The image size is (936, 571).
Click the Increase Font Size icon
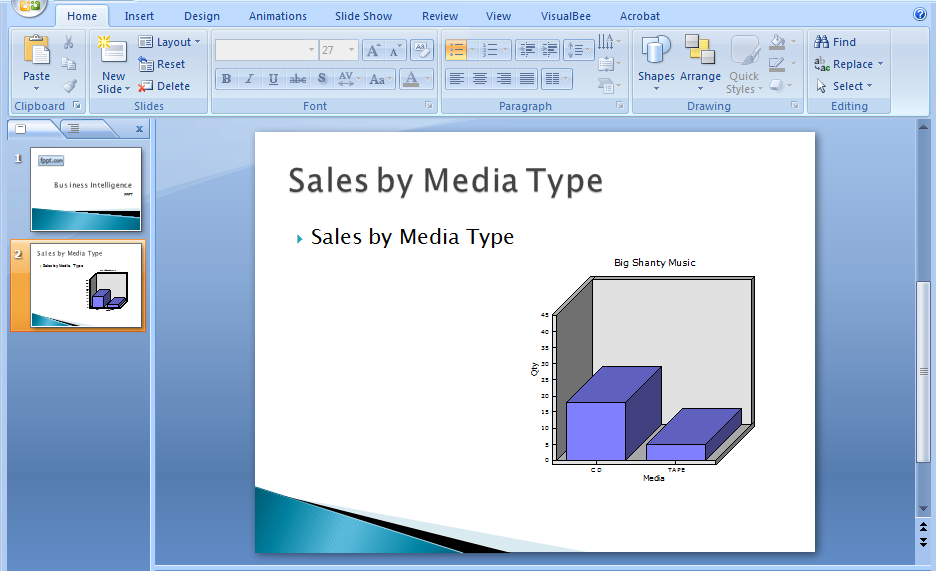pyautogui.click(x=373, y=50)
